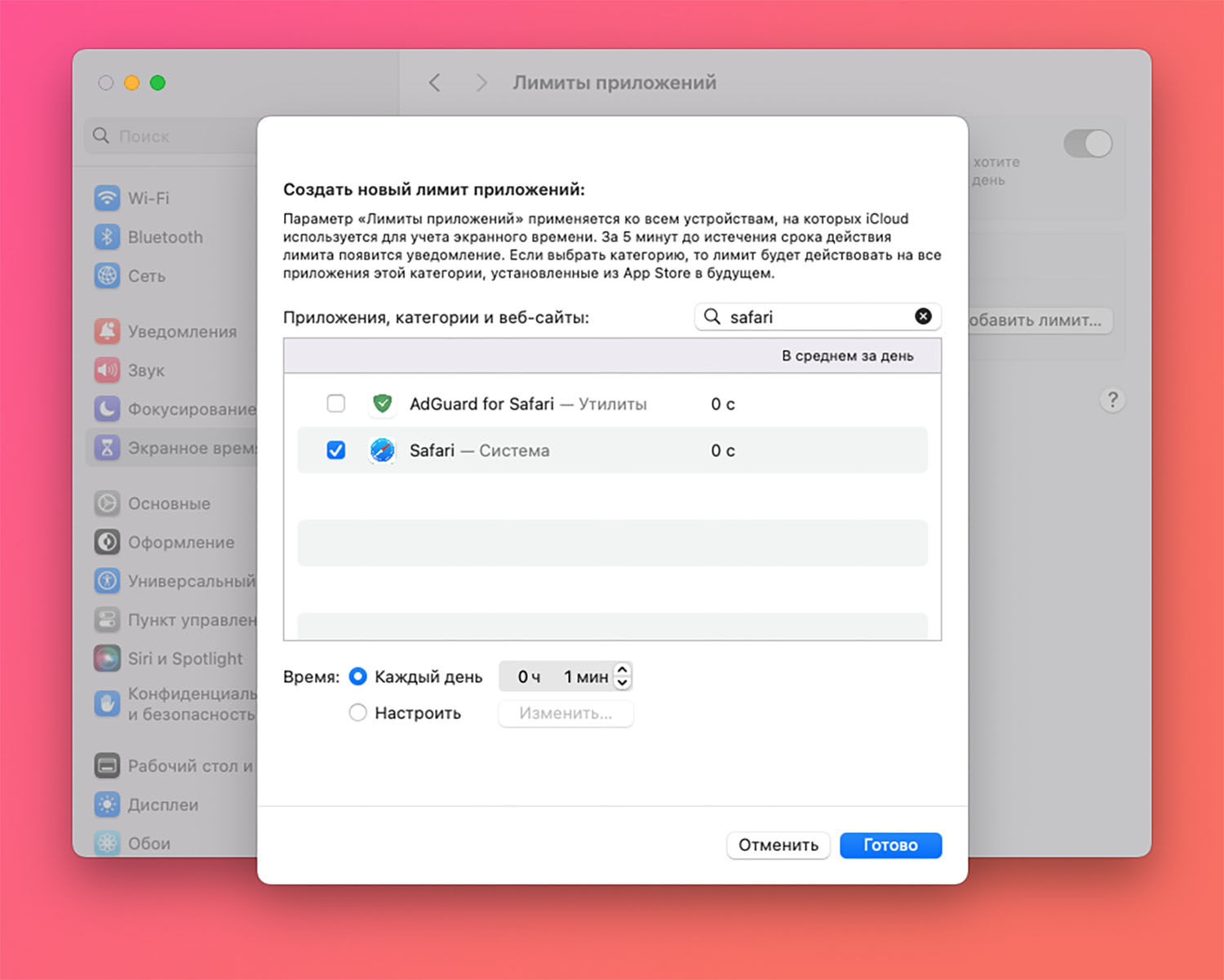
Task: Click the Конфиденциальность hand icon
Action: pos(107,703)
